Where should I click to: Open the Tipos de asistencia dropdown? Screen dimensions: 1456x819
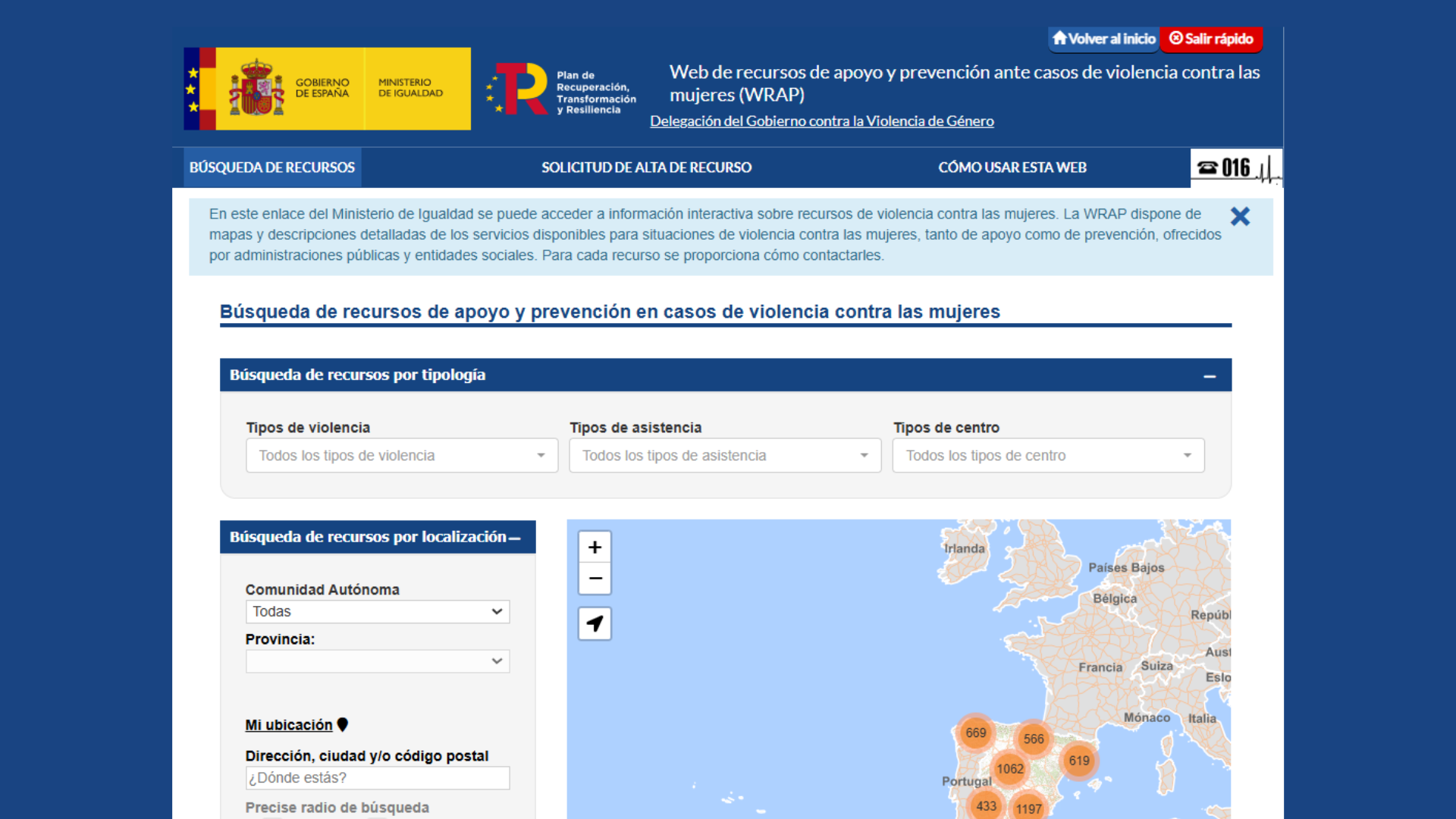[x=725, y=456]
